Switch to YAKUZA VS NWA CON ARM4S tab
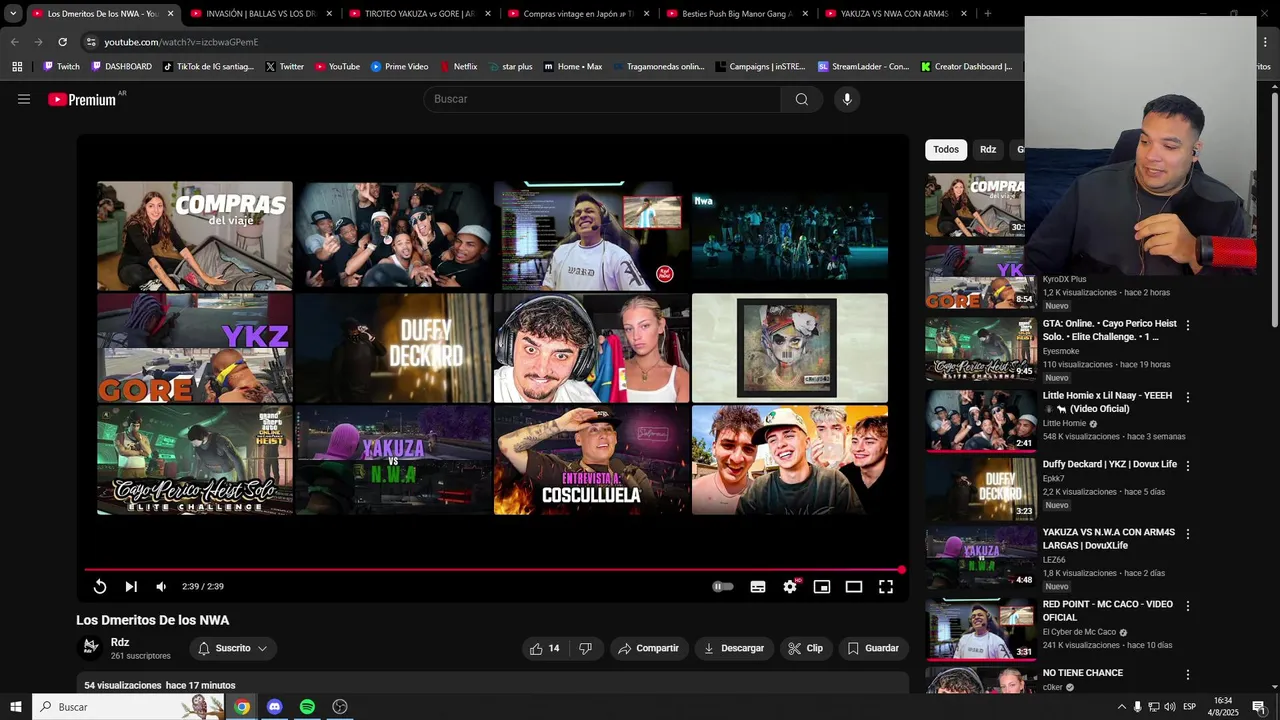The image size is (1280, 720). [896, 13]
